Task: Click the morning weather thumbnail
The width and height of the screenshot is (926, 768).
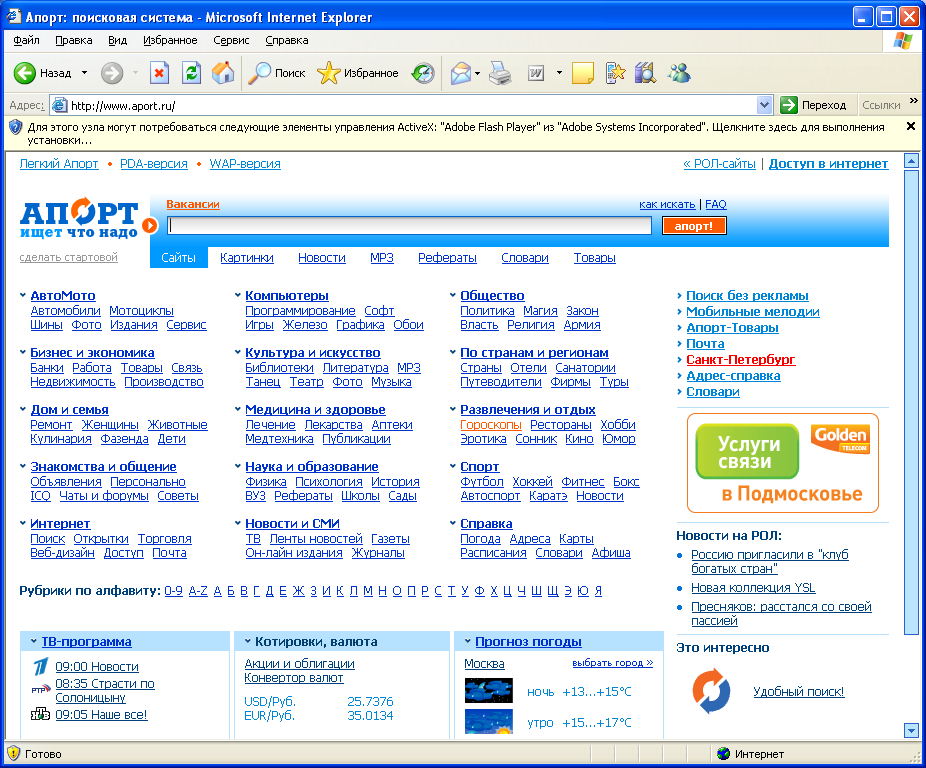Action: pyautogui.click(x=488, y=721)
